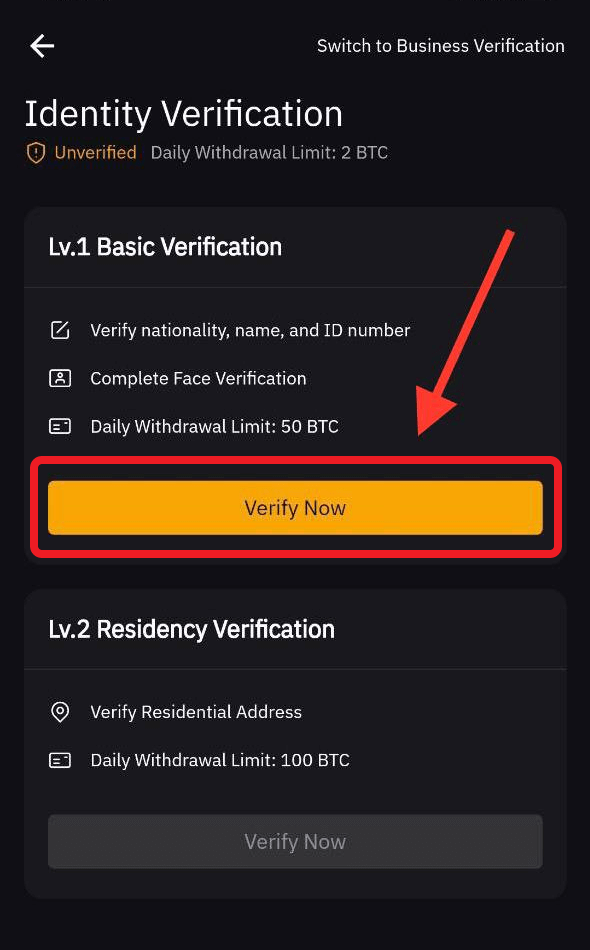The width and height of the screenshot is (590, 950).
Task: Tap the greyed-out Lv.2 Verify Now button
Action: coord(295,842)
